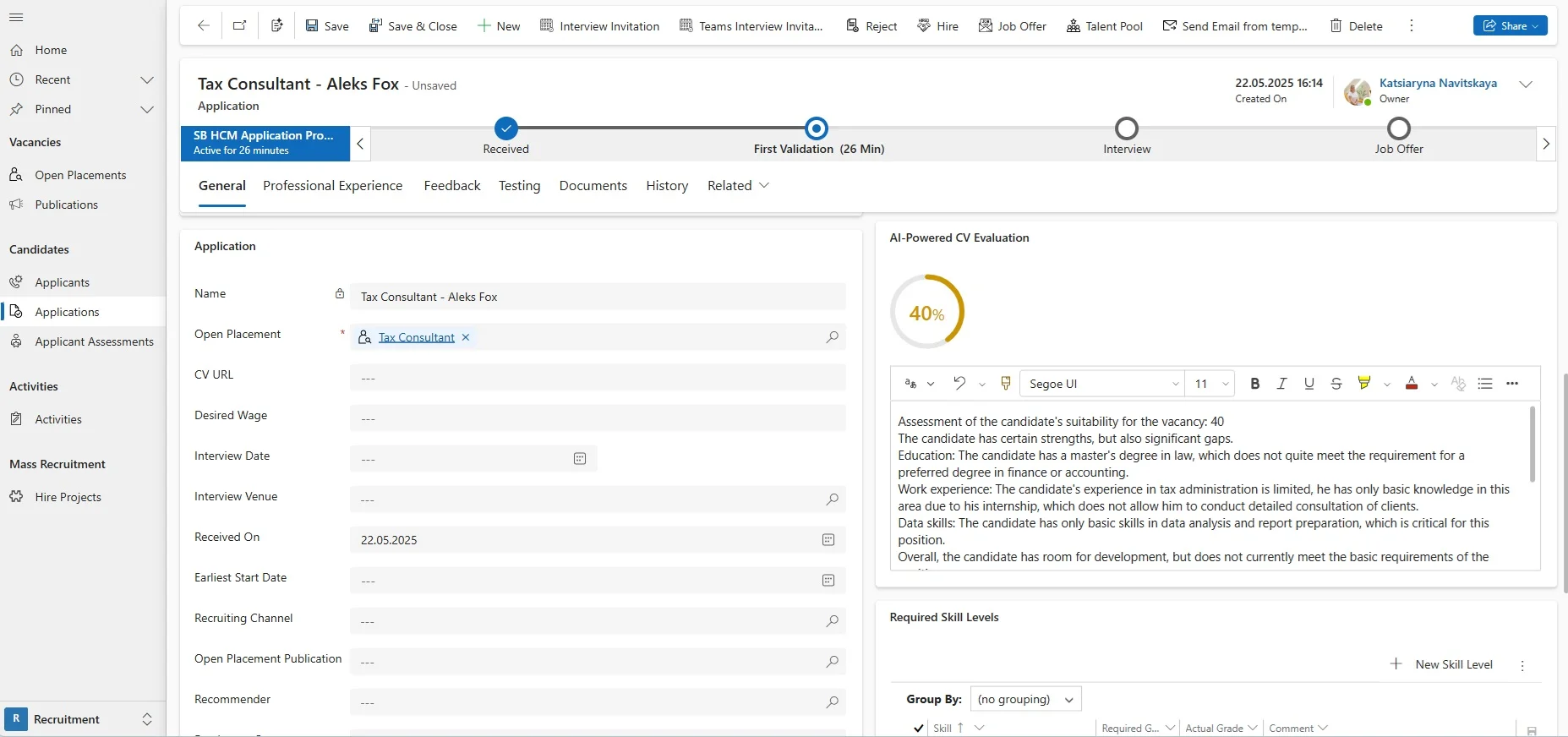This screenshot has width=1568, height=737.
Task: Select the Interview stage circle
Action: pyautogui.click(x=1126, y=128)
